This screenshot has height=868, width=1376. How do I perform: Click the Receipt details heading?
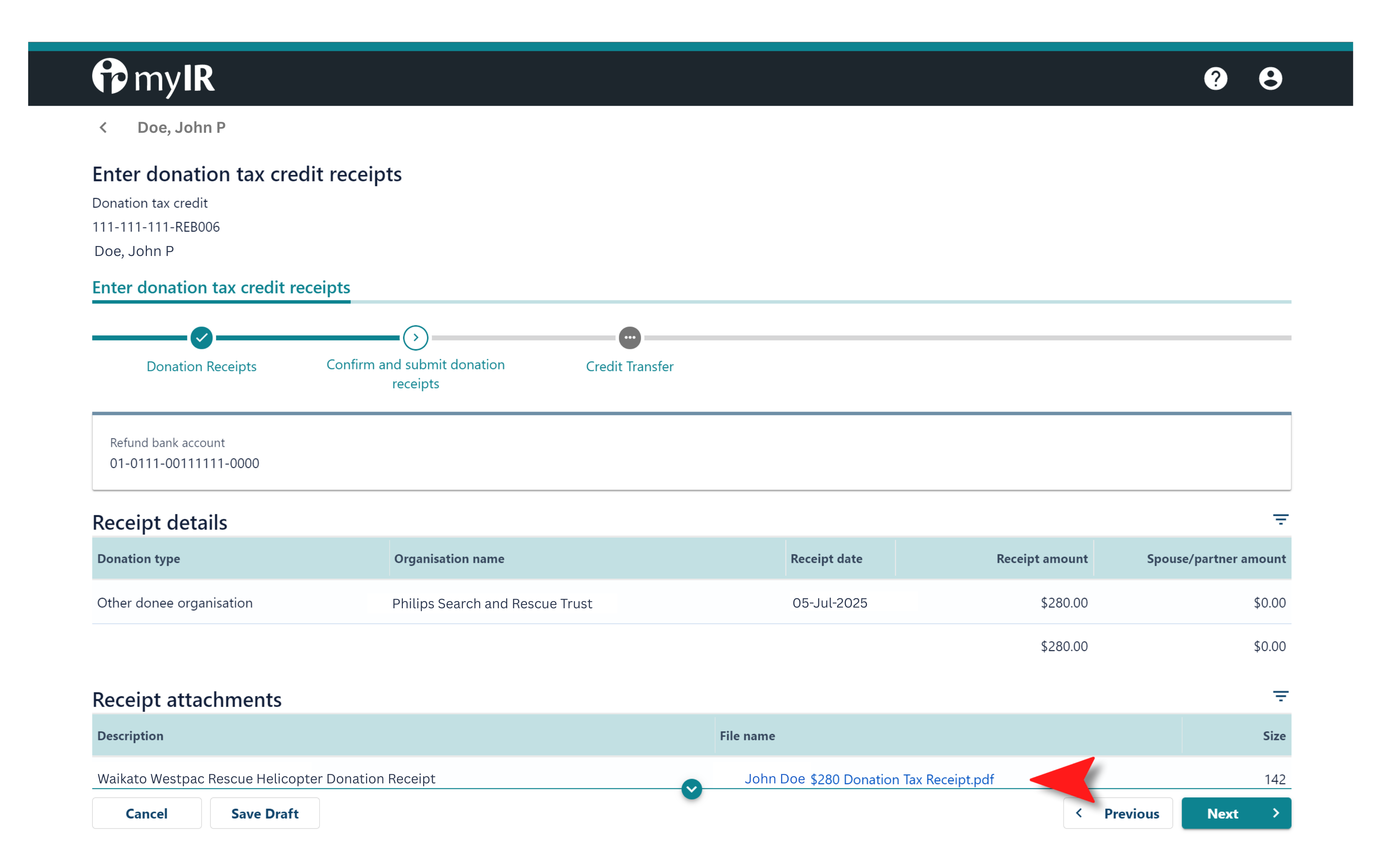(160, 522)
